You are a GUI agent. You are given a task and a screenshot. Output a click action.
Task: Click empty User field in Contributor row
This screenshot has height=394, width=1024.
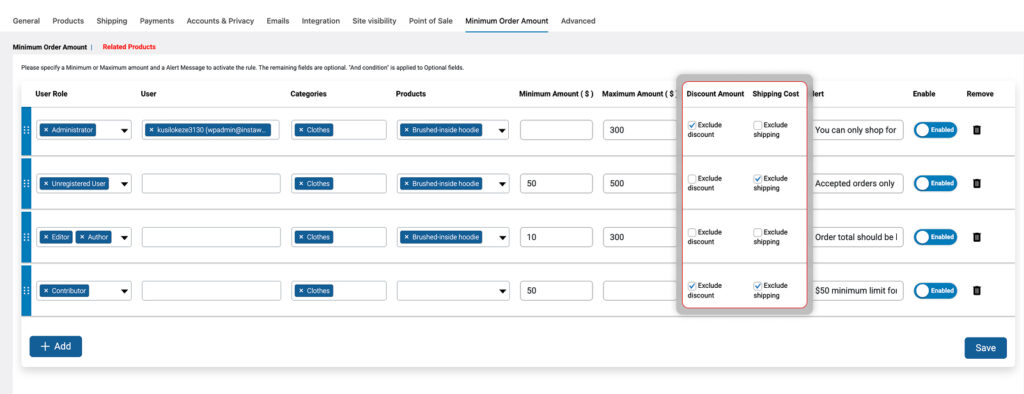[211, 291]
